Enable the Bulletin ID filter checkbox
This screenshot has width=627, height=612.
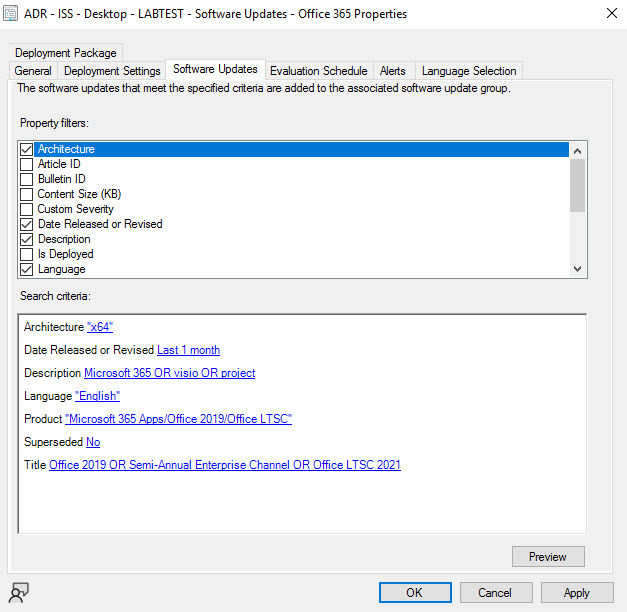coord(26,179)
